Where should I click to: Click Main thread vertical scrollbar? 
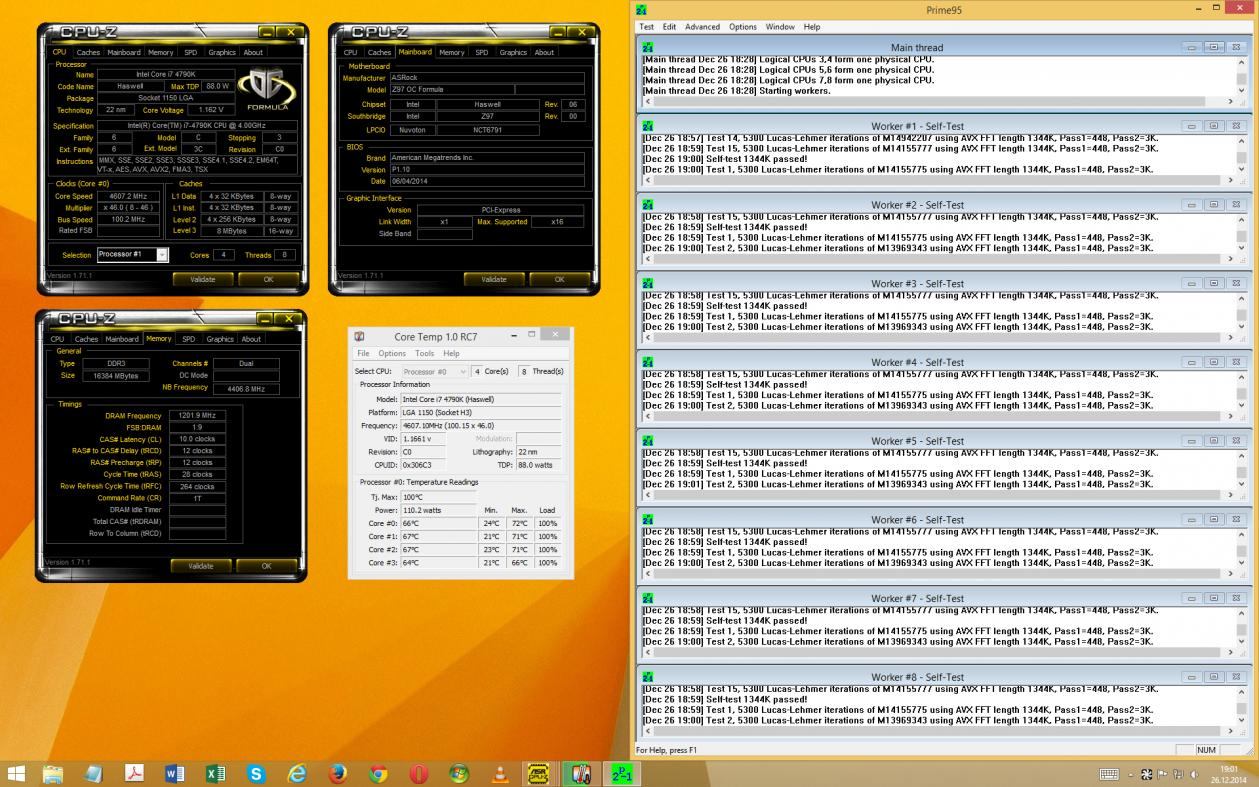1241,76
